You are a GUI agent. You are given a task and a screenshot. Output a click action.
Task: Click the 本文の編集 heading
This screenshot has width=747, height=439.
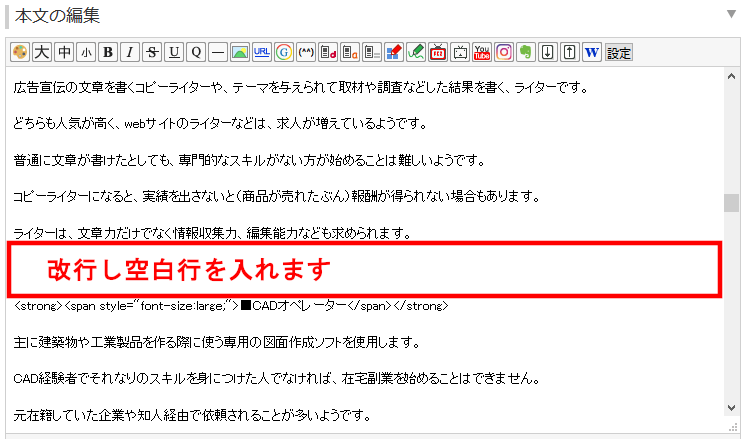point(57,16)
